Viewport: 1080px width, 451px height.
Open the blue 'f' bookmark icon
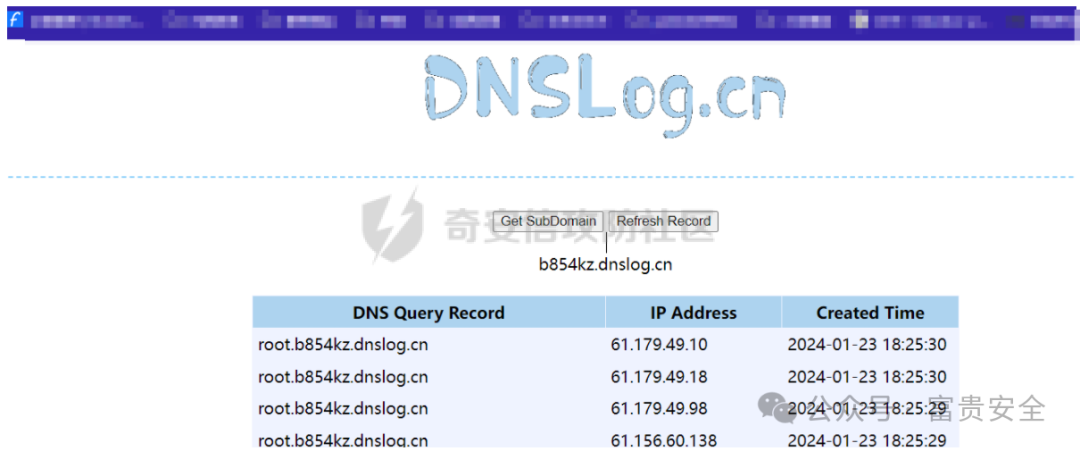tap(15, 20)
